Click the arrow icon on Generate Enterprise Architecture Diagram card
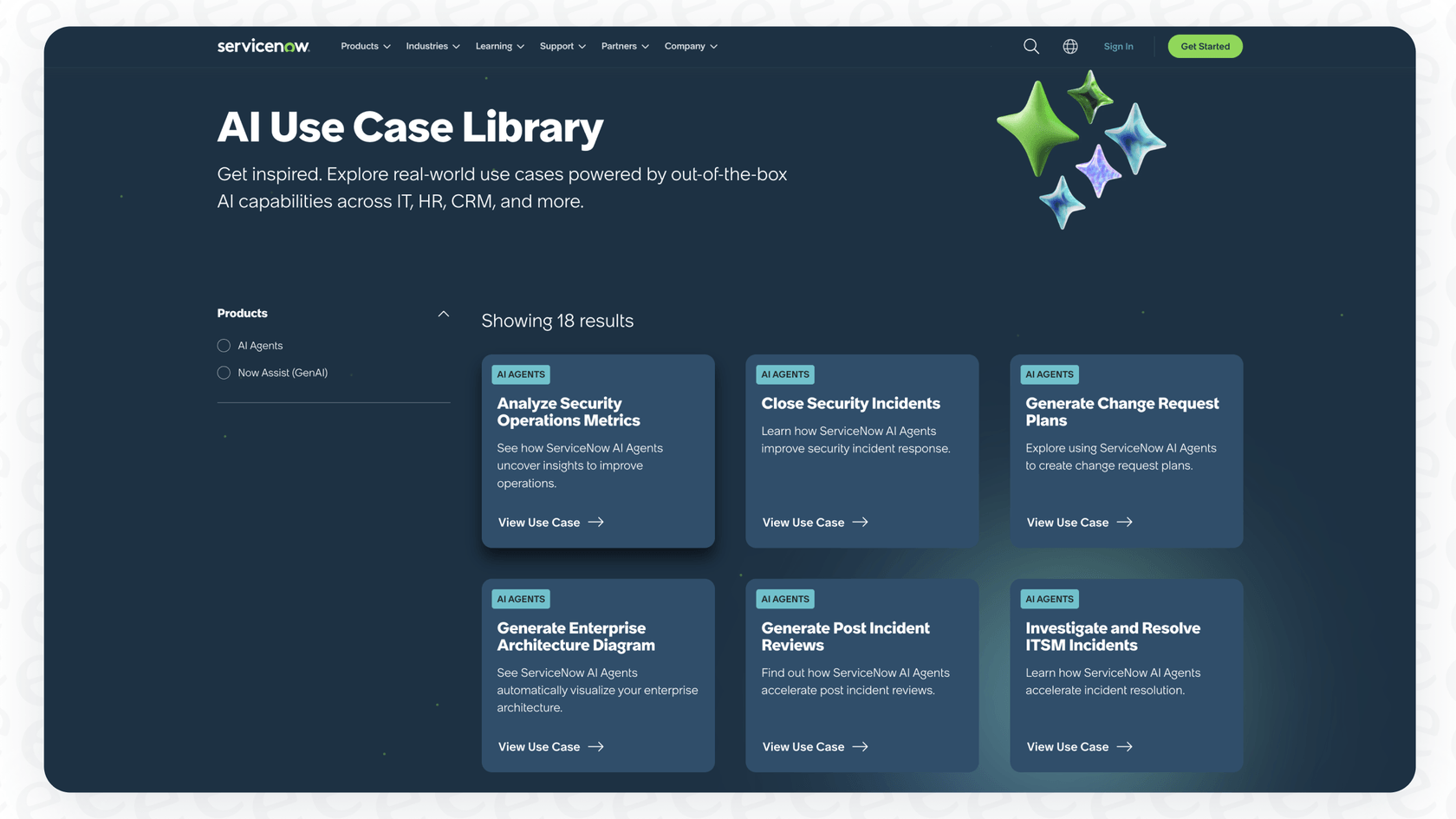Viewport: 1456px width, 819px height. click(x=595, y=746)
